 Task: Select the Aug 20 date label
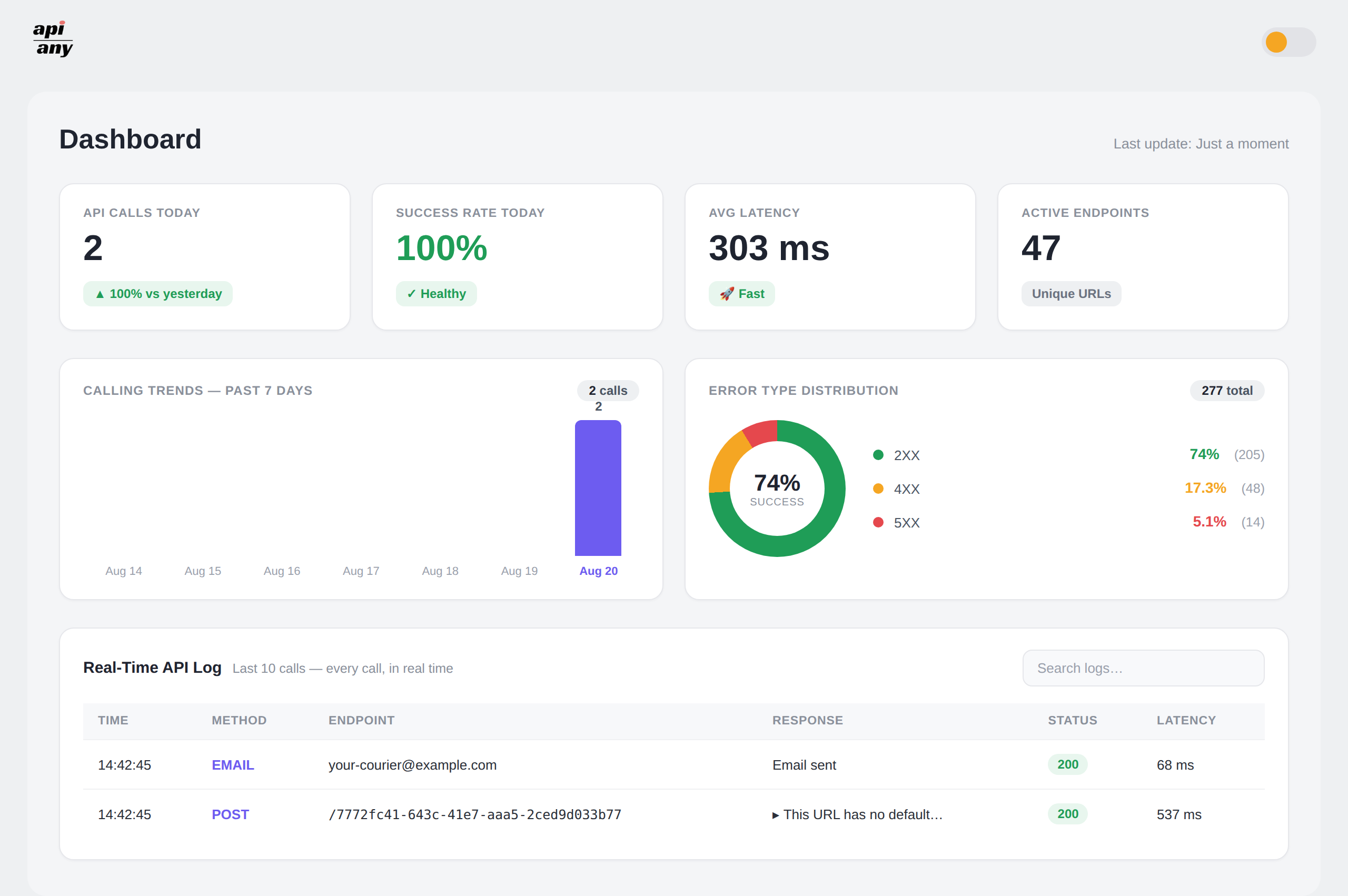[x=598, y=571]
